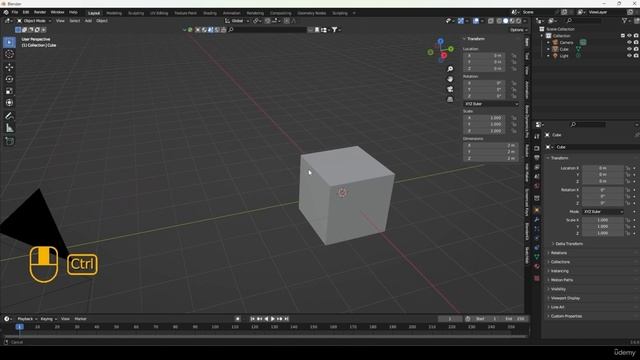Viewport: 640px width, 360px height.
Task: Select the Select Box tool
Action: [x=9, y=42]
